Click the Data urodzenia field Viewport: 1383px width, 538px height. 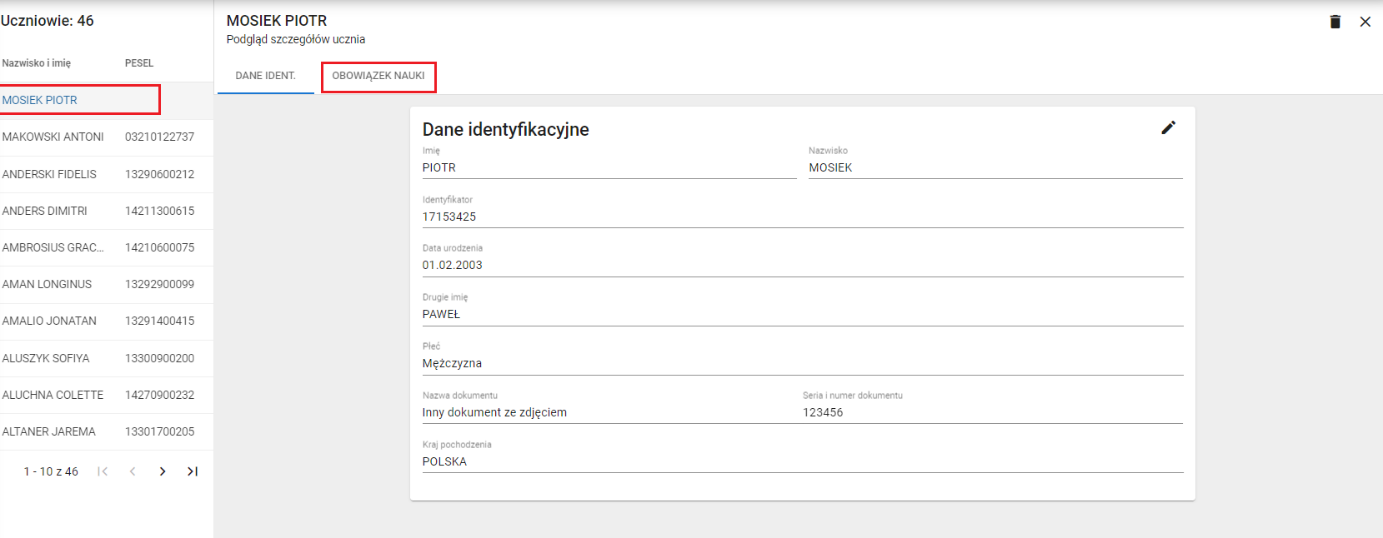pyautogui.click(x=802, y=265)
